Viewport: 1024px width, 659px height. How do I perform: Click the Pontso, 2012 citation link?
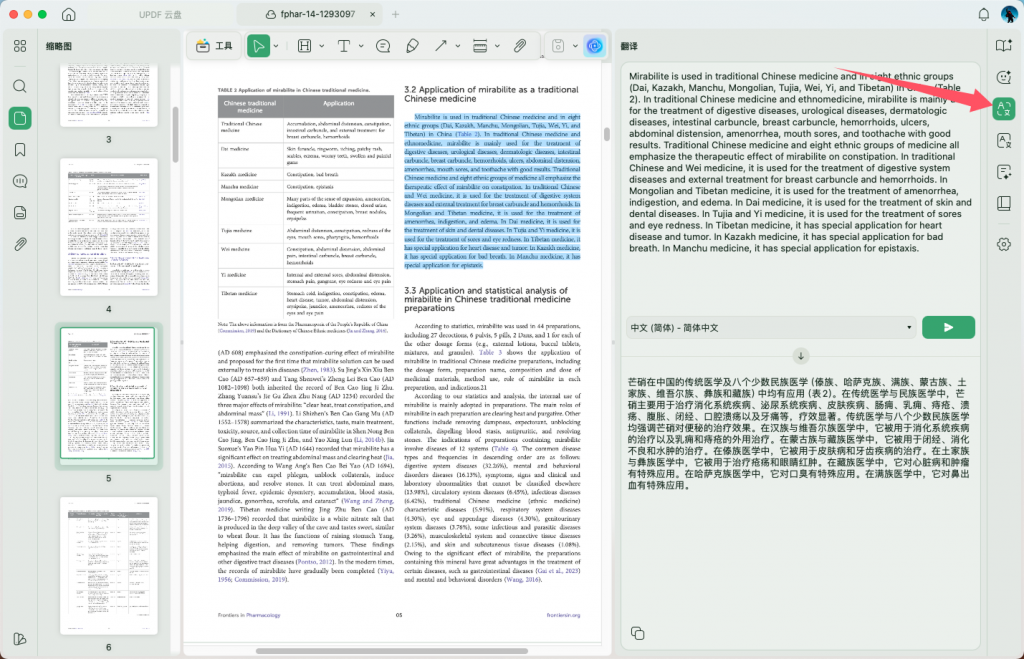pos(316,562)
